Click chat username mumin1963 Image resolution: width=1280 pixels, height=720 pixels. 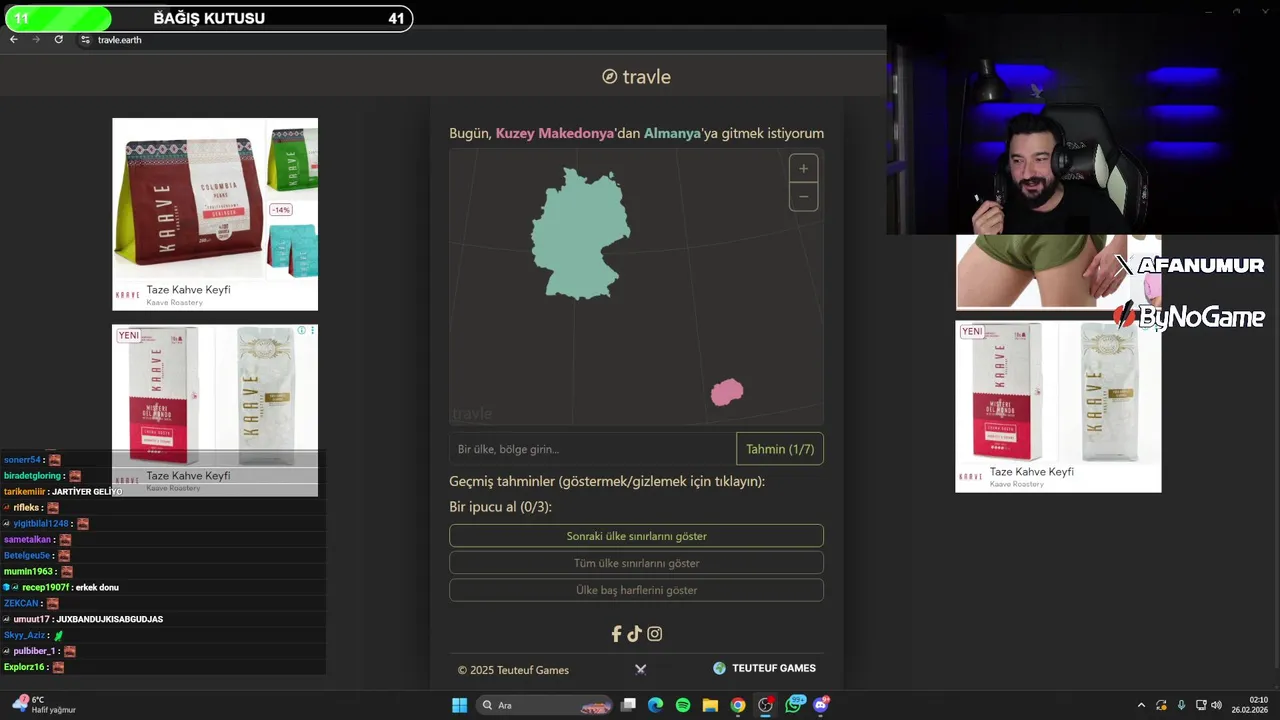[28, 572]
